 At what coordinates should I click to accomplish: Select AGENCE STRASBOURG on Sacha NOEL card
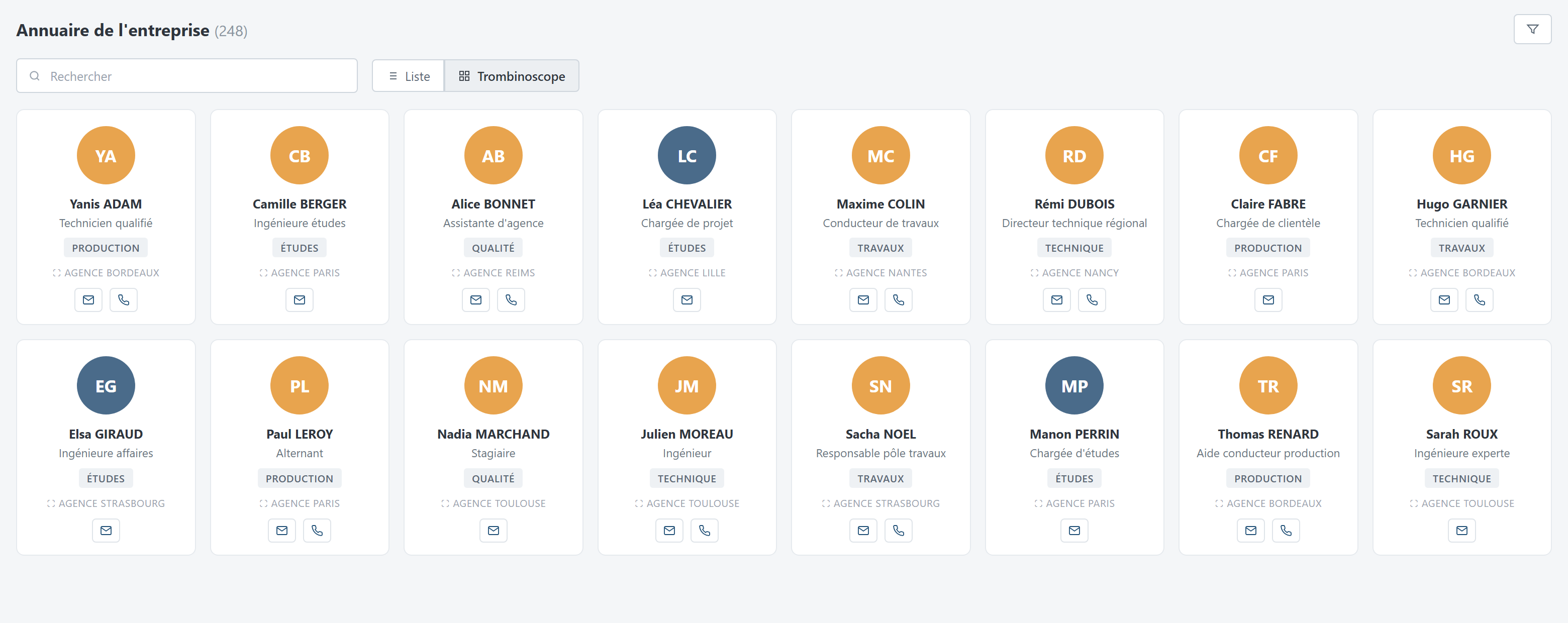click(x=881, y=504)
